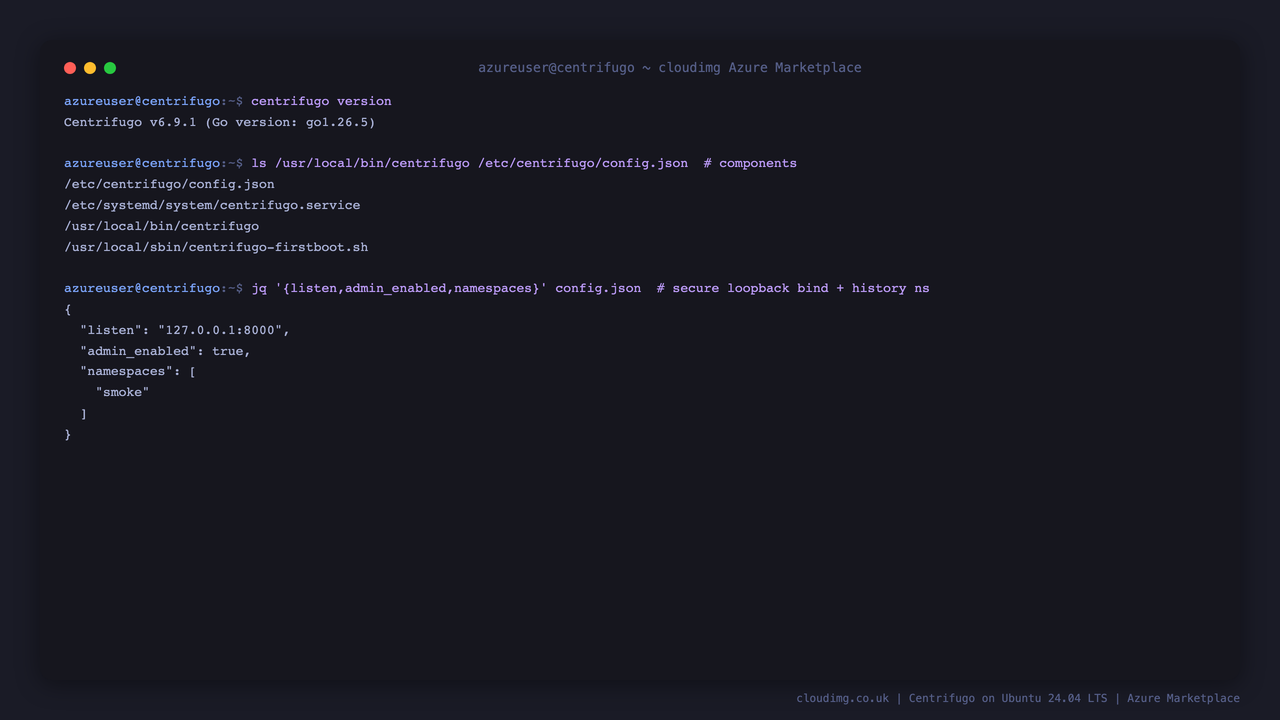The image size is (1280, 720).
Task: Click the '# components' comment
Action: coord(750,163)
